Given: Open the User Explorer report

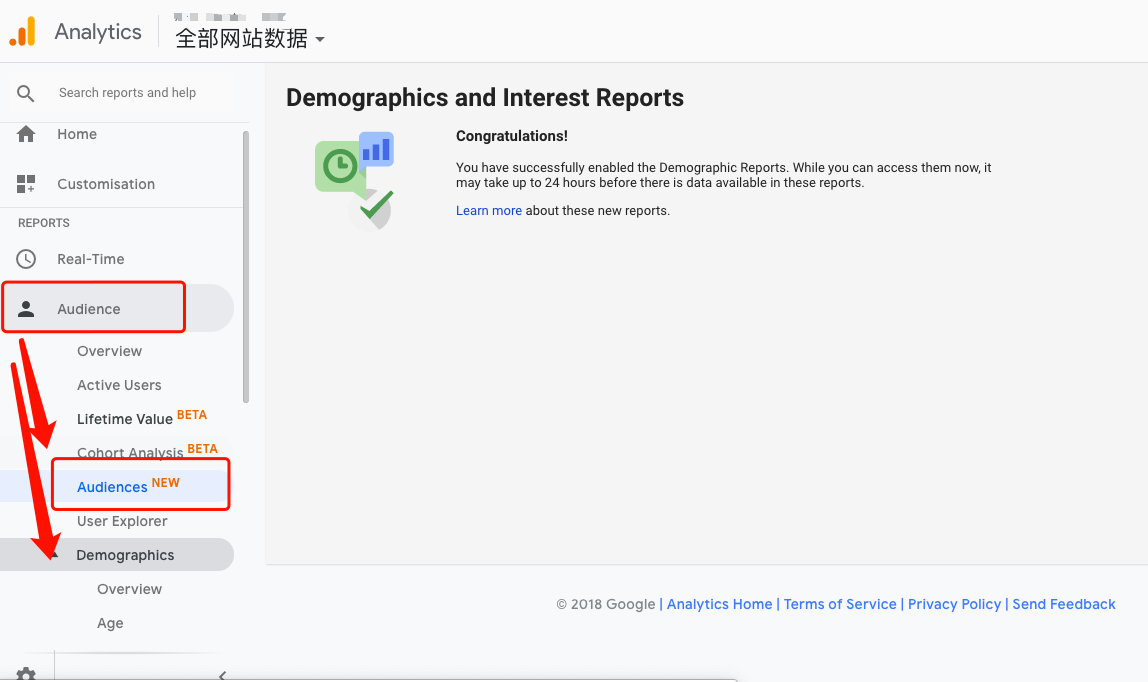Looking at the screenshot, I should [122, 521].
